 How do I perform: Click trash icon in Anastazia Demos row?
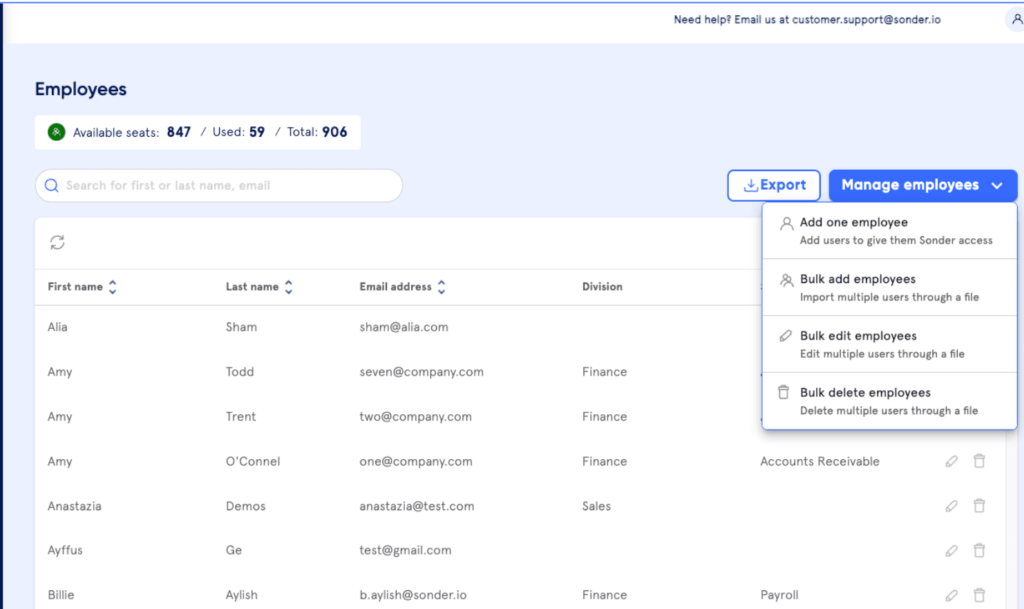click(x=979, y=506)
